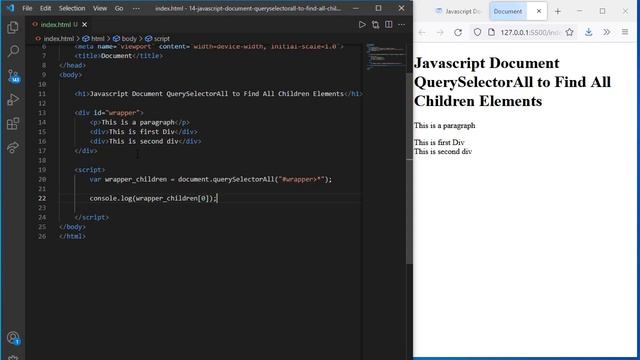Click the browser forward arrow

pos(440,32)
